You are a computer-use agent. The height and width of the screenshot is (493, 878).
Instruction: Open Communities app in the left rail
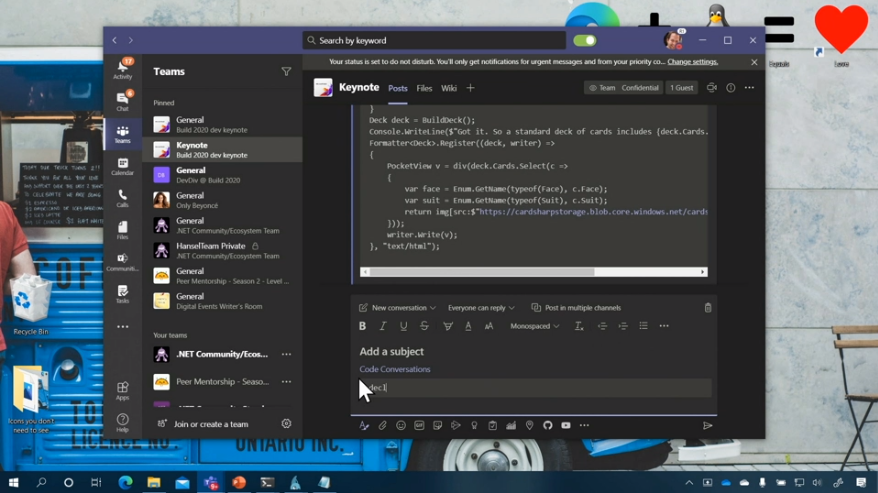[x=123, y=262]
